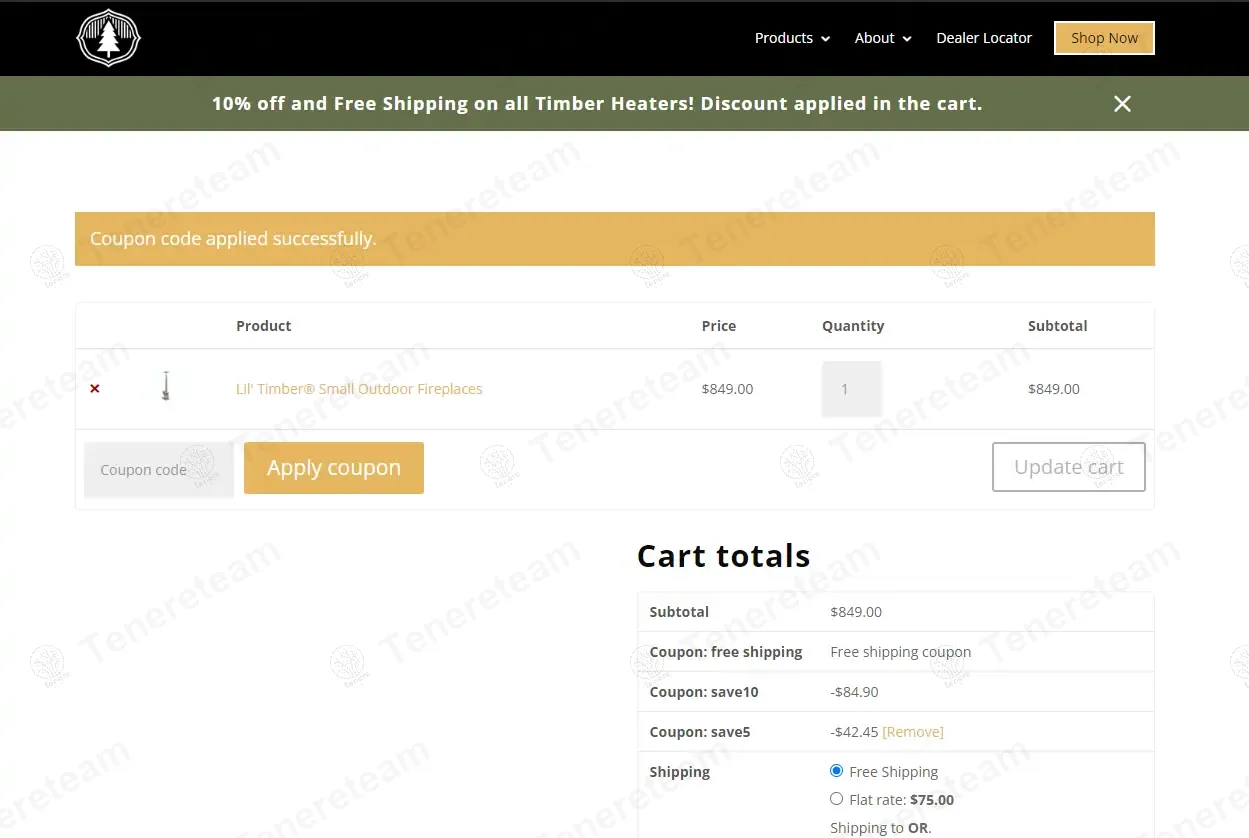Image resolution: width=1249 pixels, height=838 pixels.
Task: Expand the Products dropdown menu
Action: point(792,38)
